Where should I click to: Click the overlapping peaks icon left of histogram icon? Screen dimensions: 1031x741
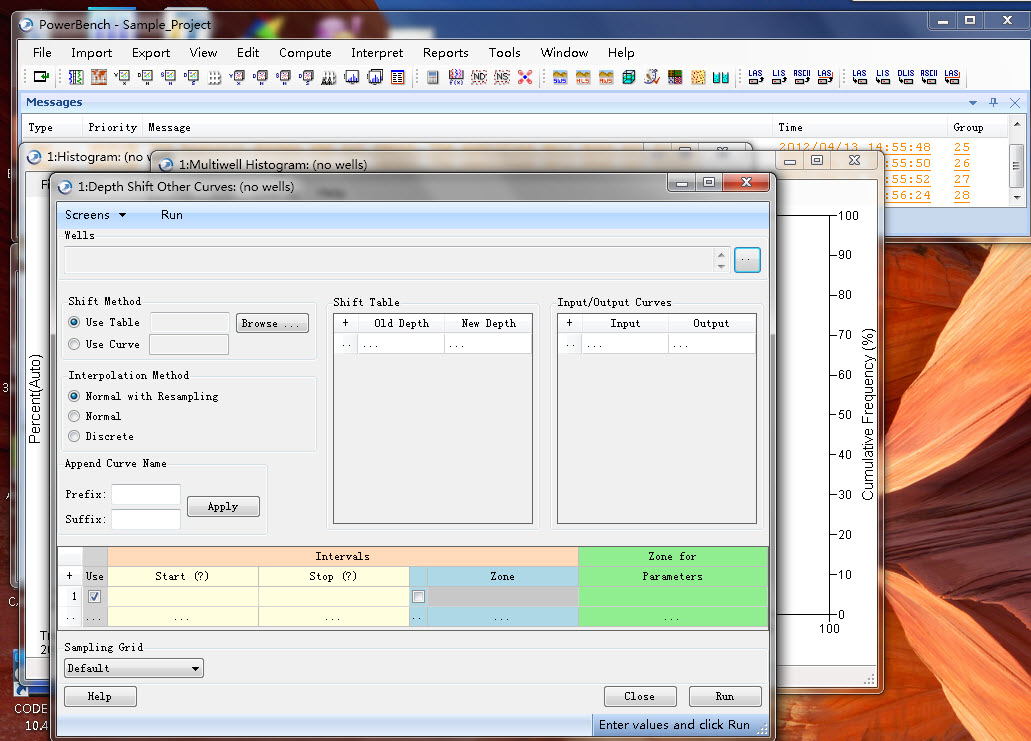click(x=329, y=78)
